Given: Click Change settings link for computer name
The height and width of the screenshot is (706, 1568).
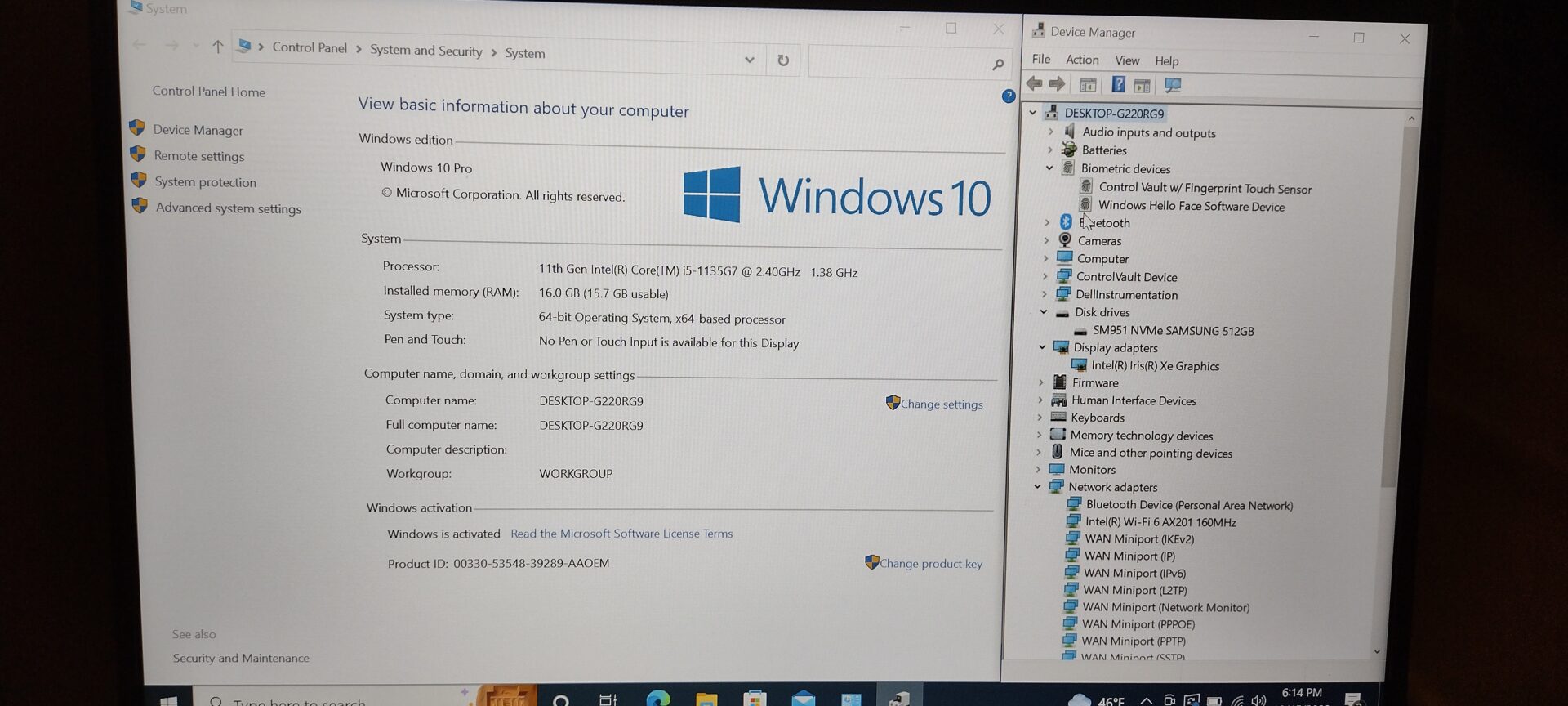Looking at the screenshot, I should (942, 404).
